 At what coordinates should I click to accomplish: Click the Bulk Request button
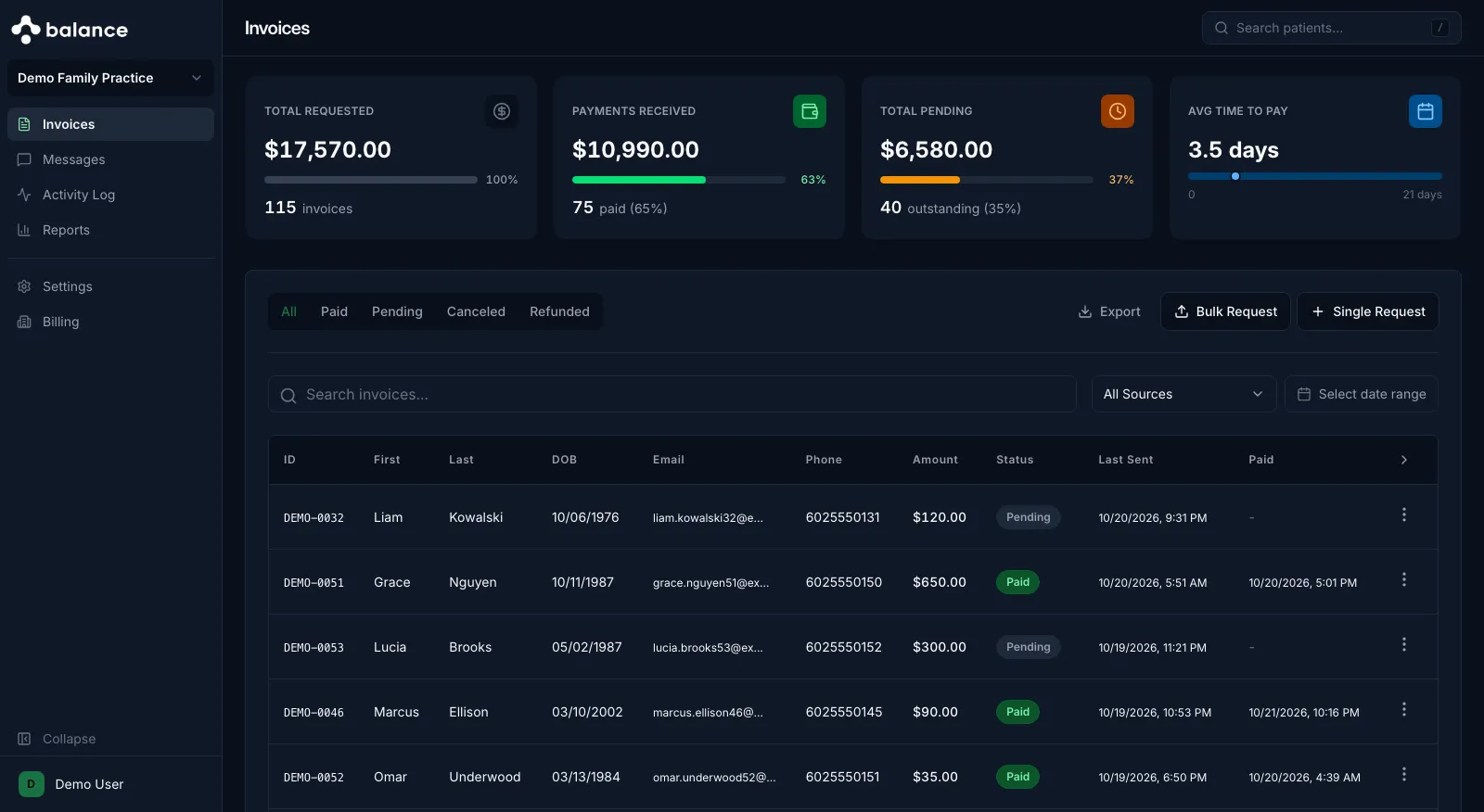[x=1225, y=311]
